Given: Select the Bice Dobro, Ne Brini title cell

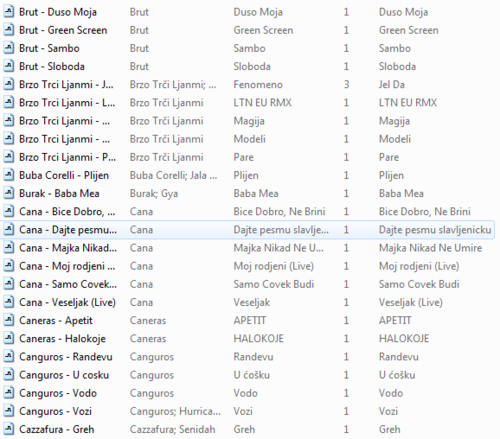Looking at the screenshot, I should [425, 212].
